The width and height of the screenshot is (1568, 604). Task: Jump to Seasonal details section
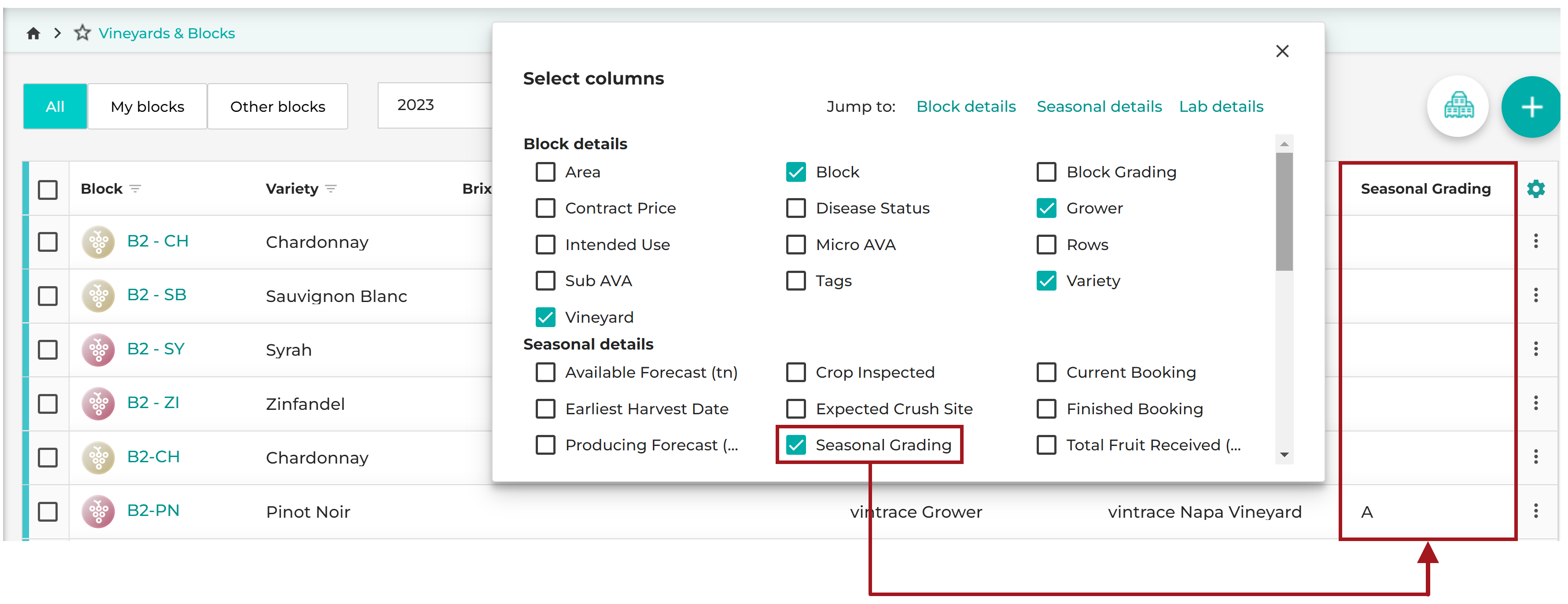(1099, 107)
